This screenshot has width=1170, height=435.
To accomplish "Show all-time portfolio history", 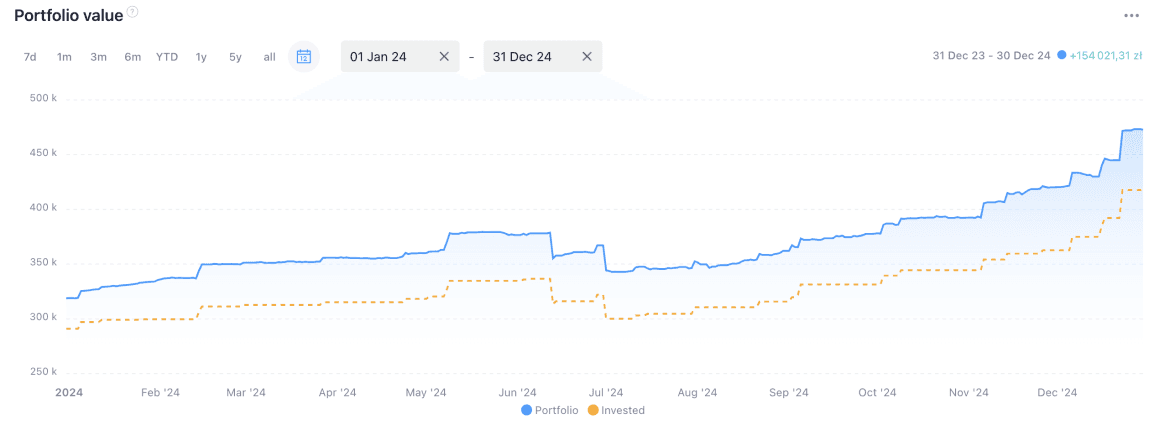I will click(269, 57).
